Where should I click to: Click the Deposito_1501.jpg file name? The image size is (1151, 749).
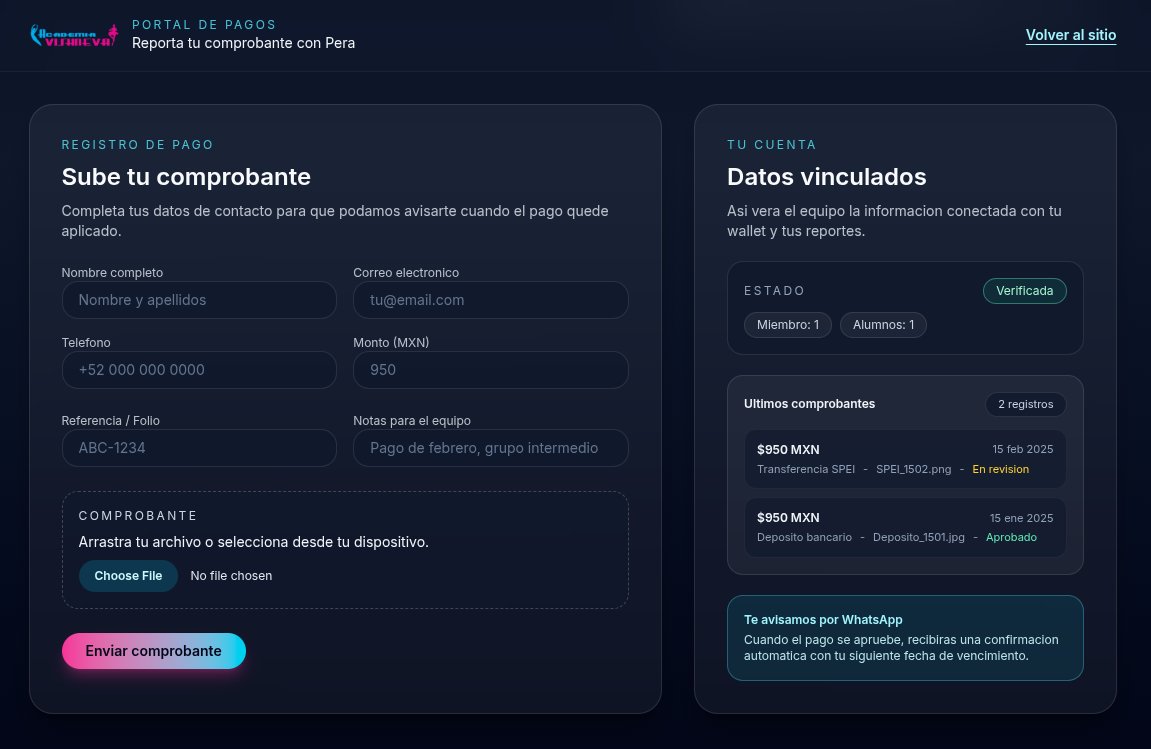[x=918, y=538]
